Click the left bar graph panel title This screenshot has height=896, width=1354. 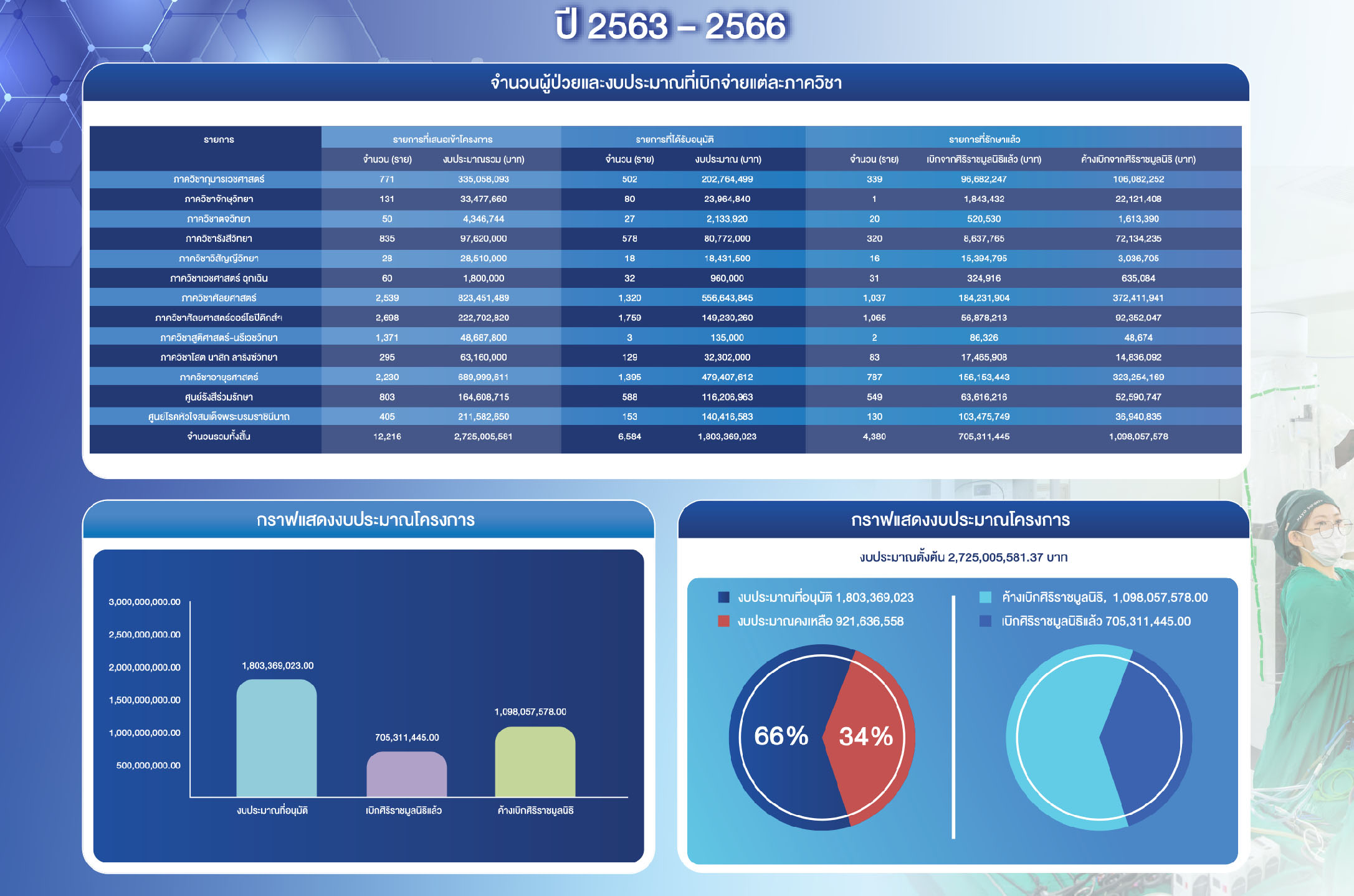pyautogui.click(x=366, y=520)
